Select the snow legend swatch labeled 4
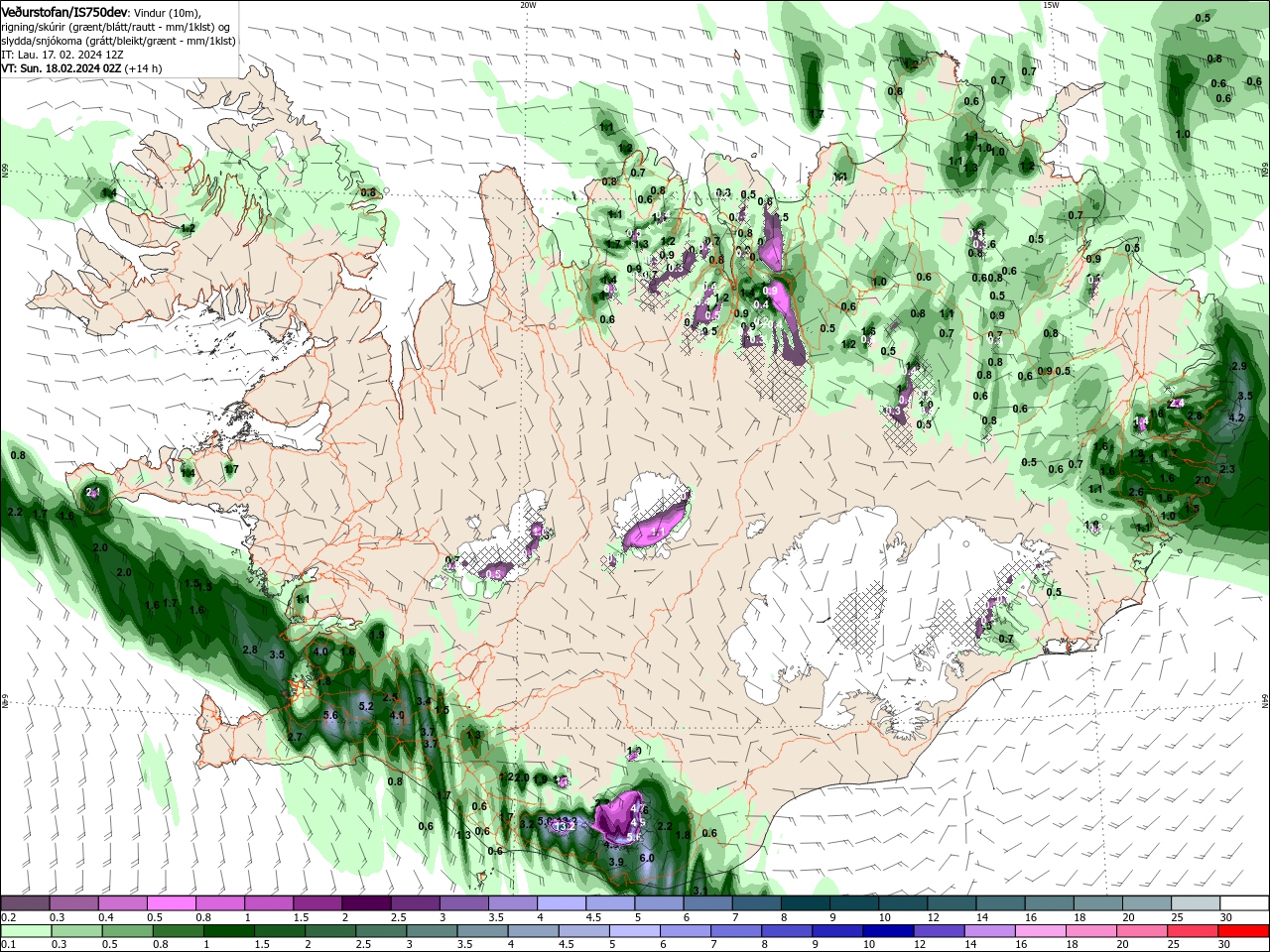 562,903
